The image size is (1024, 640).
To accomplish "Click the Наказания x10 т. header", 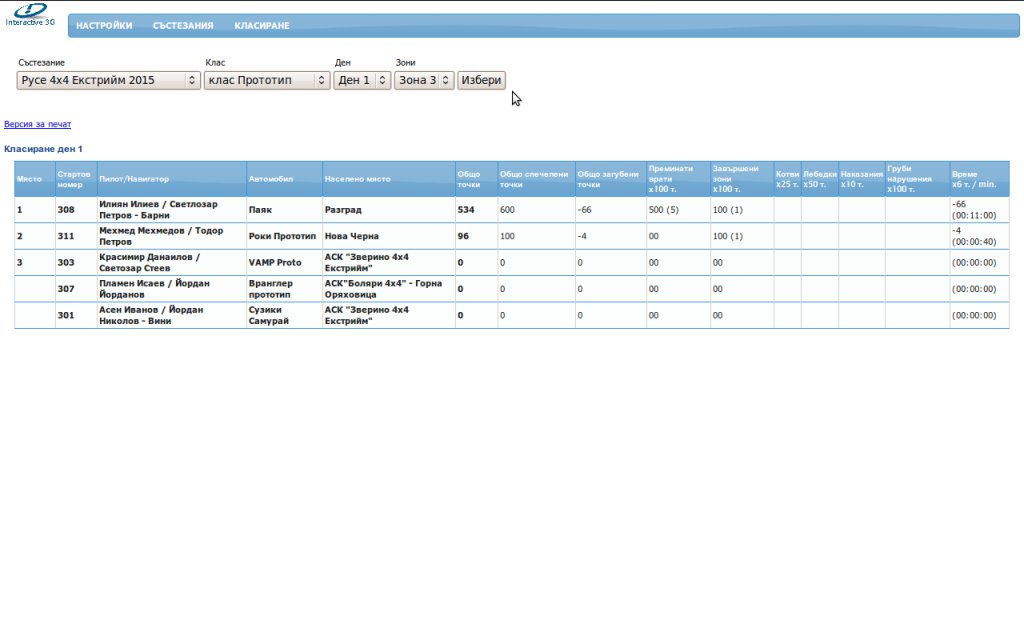I will (861, 179).
